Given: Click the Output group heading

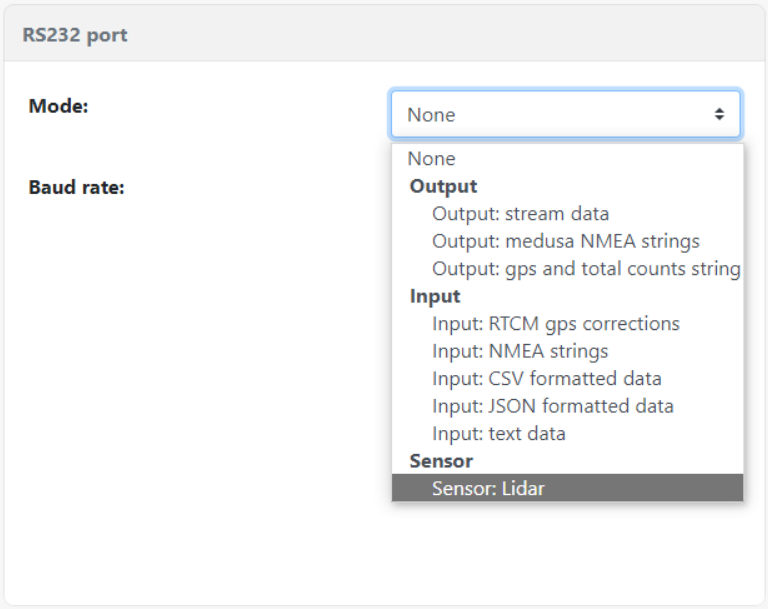Looking at the screenshot, I should 443,187.
